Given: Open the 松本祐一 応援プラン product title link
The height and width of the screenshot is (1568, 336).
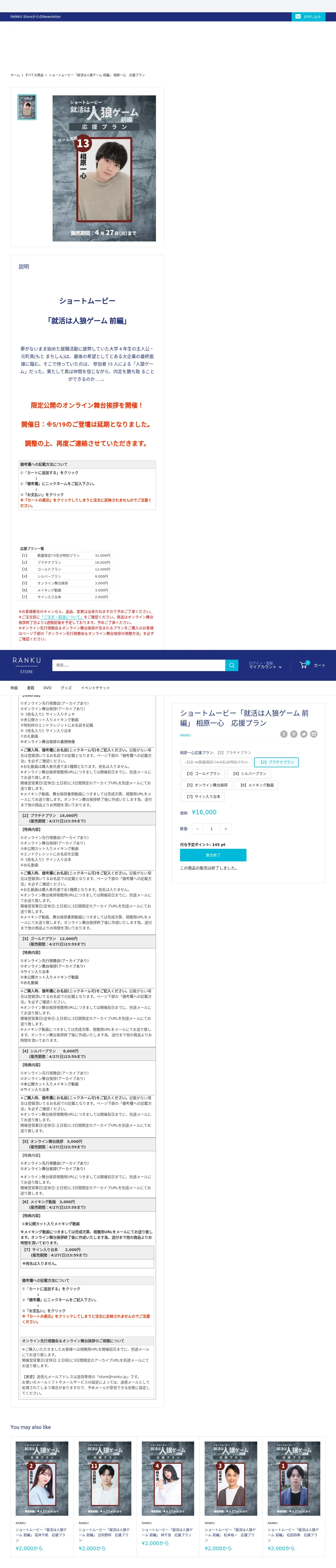Looking at the screenshot, I should click(231, 1535).
